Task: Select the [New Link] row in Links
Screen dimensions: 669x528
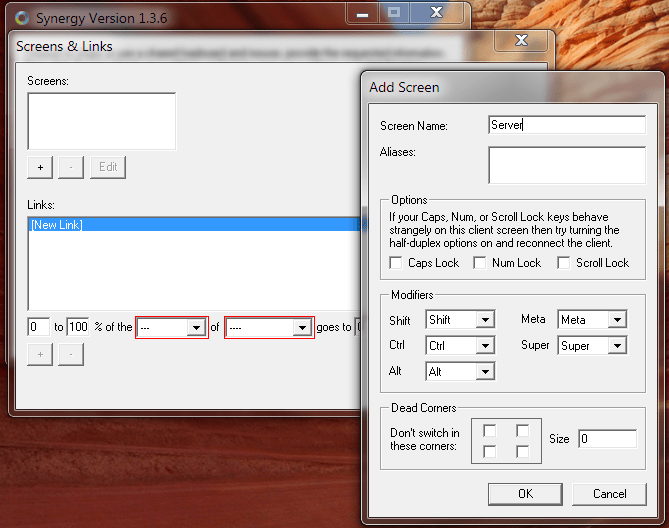Action: click(195, 225)
